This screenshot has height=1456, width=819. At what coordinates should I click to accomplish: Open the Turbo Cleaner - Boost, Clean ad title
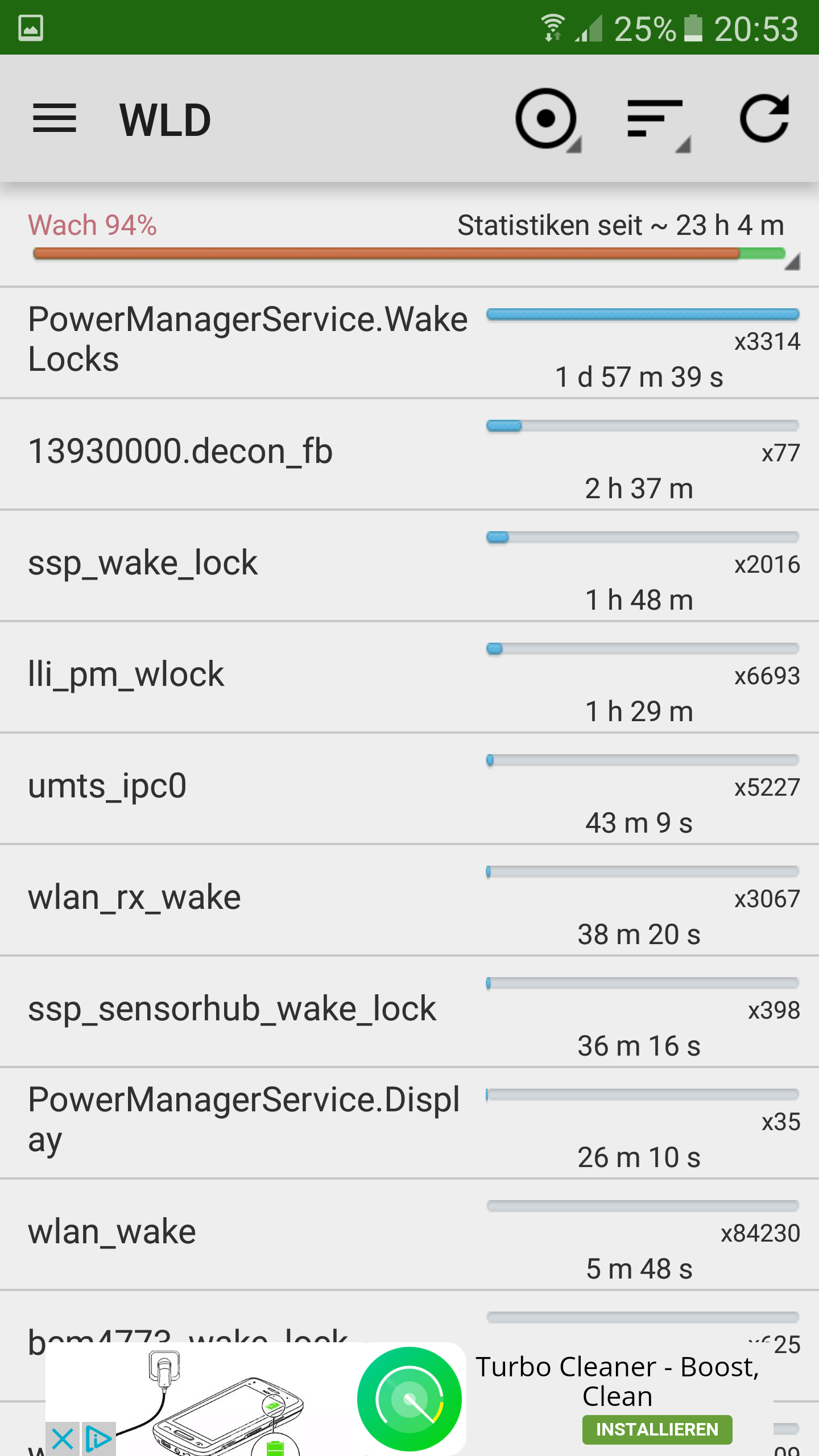click(x=618, y=1381)
